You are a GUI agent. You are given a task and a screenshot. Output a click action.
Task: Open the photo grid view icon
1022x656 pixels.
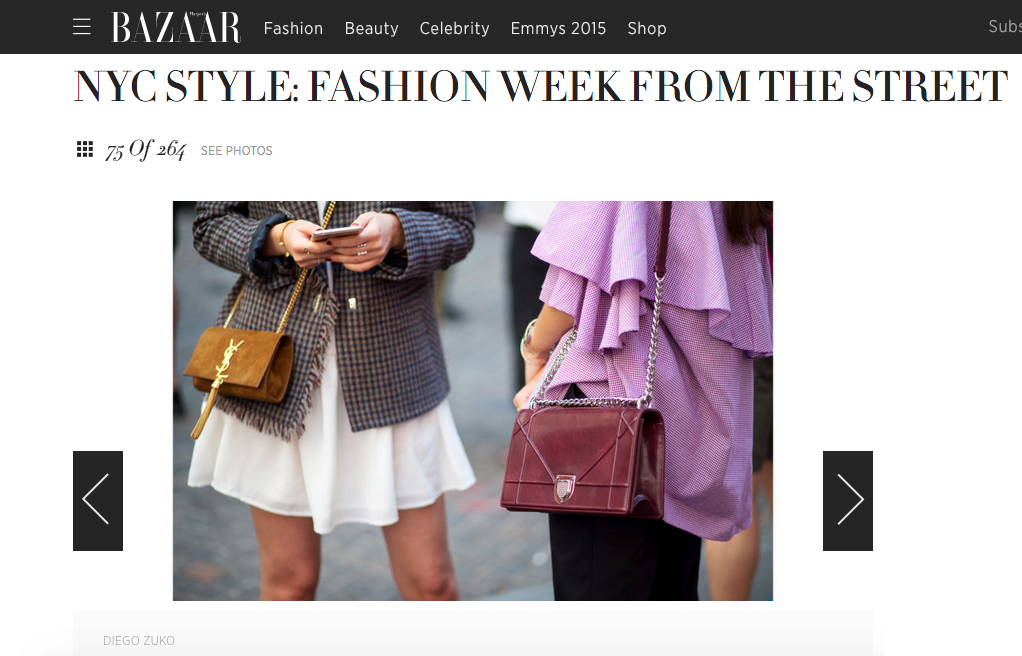pos(85,149)
